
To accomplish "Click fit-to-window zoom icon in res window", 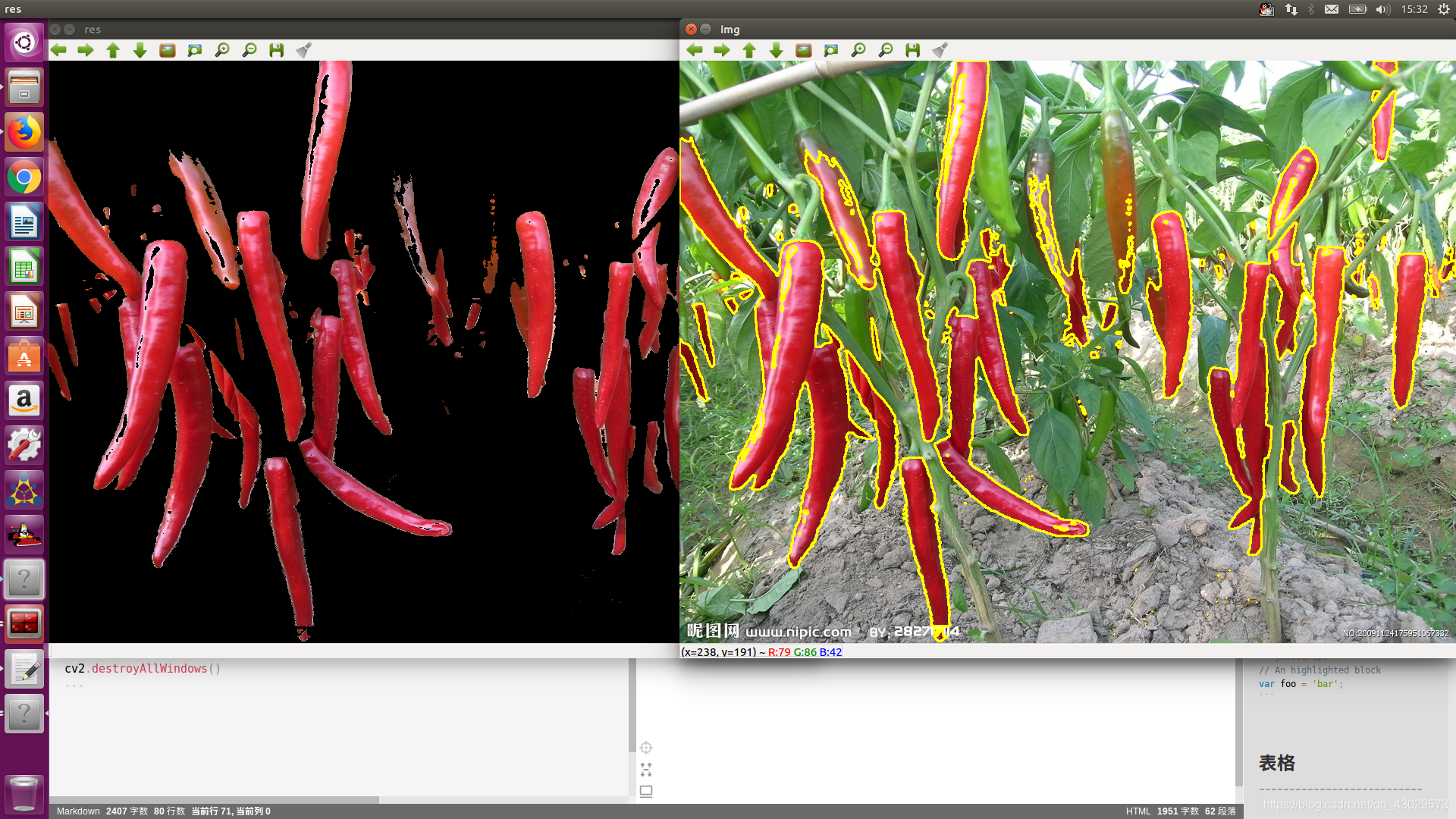I will coord(195,50).
